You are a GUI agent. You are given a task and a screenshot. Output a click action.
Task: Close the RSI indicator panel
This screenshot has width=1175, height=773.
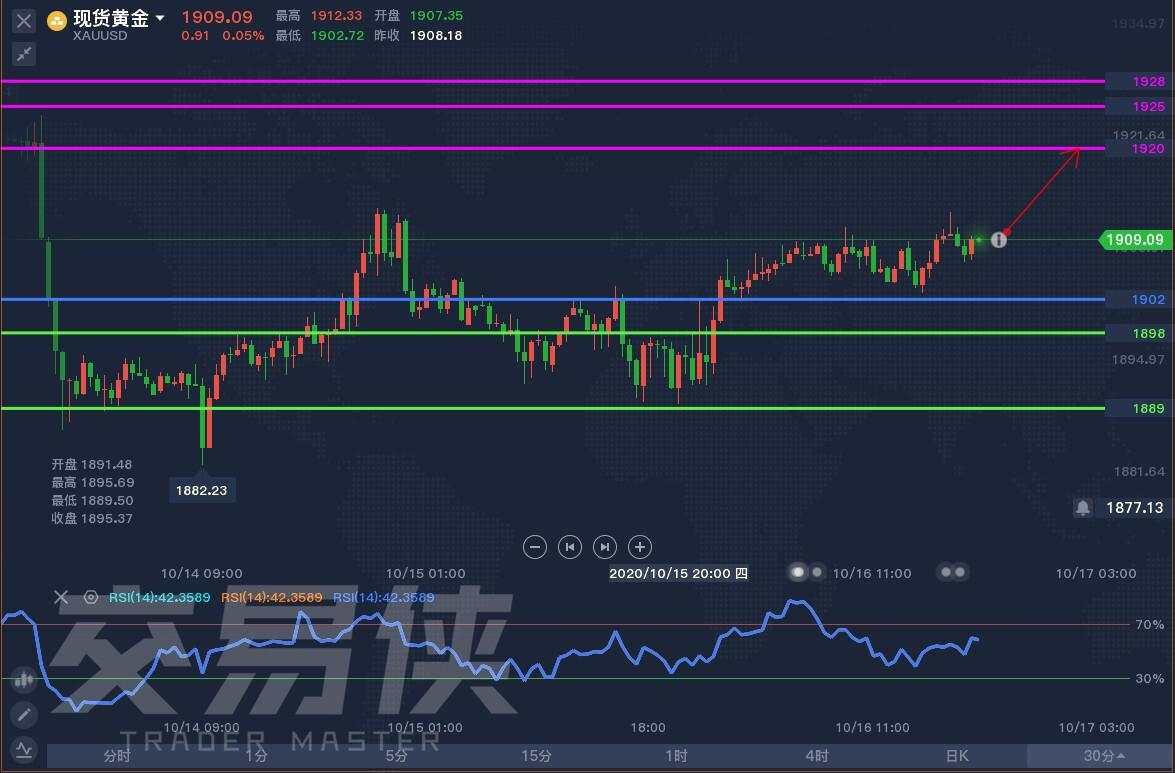click(x=61, y=597)
